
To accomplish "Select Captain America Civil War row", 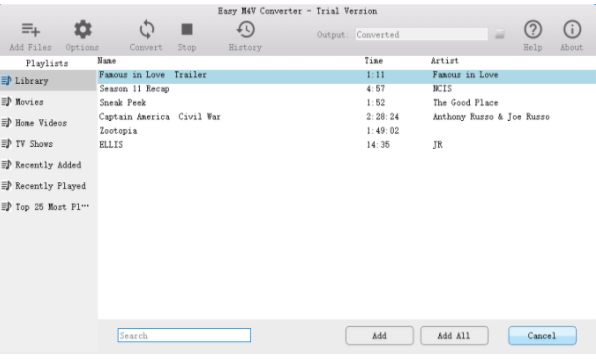I will click(347, 117).
